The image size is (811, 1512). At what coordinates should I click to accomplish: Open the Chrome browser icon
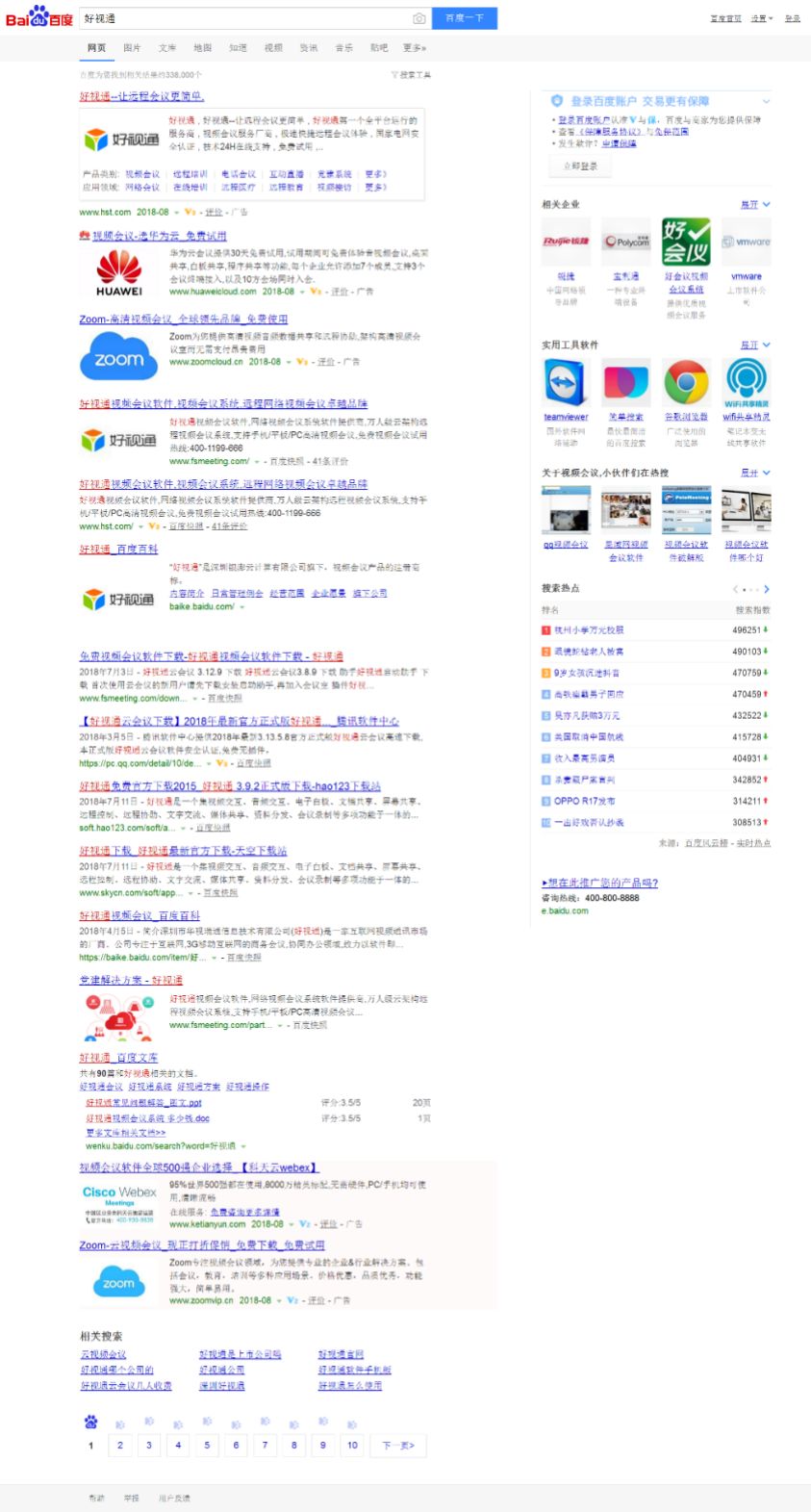pos(686,382)
